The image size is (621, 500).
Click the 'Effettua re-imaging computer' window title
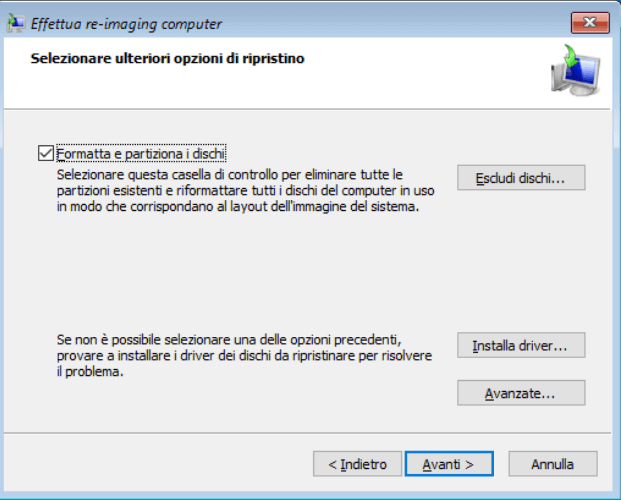click(127, 23)
